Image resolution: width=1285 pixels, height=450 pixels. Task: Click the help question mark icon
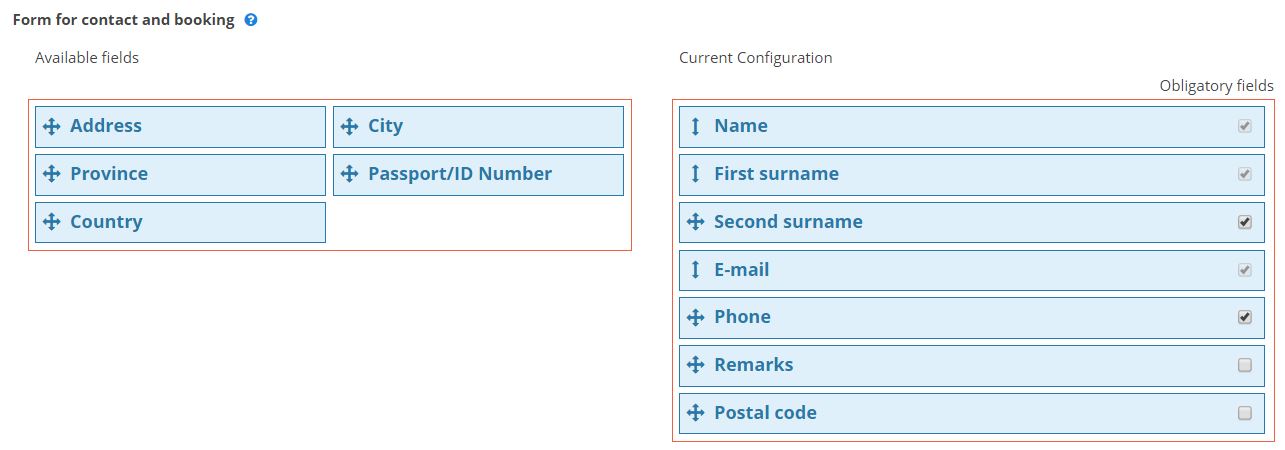pyautogui.click(x=251, y=20)
